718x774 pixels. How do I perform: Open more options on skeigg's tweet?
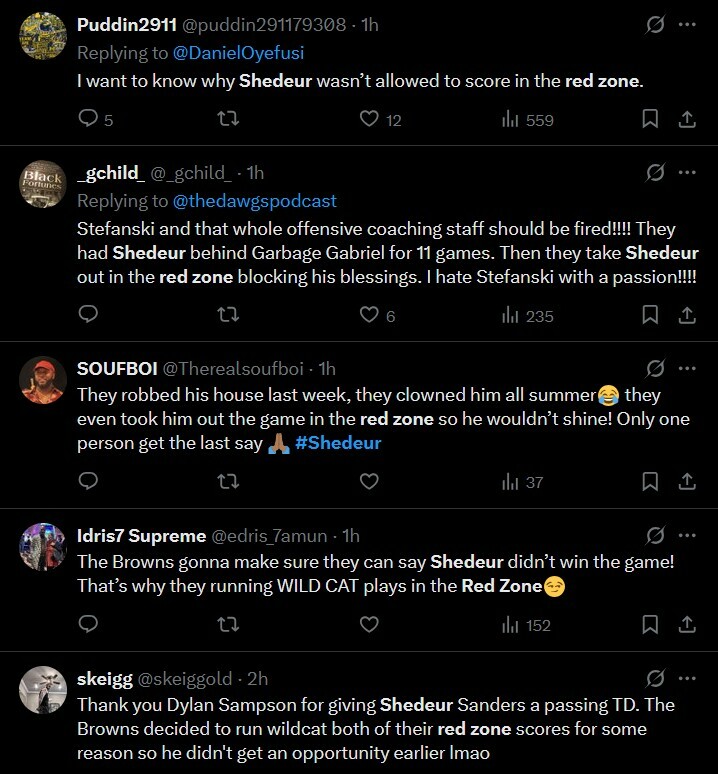tap(687, 678)
